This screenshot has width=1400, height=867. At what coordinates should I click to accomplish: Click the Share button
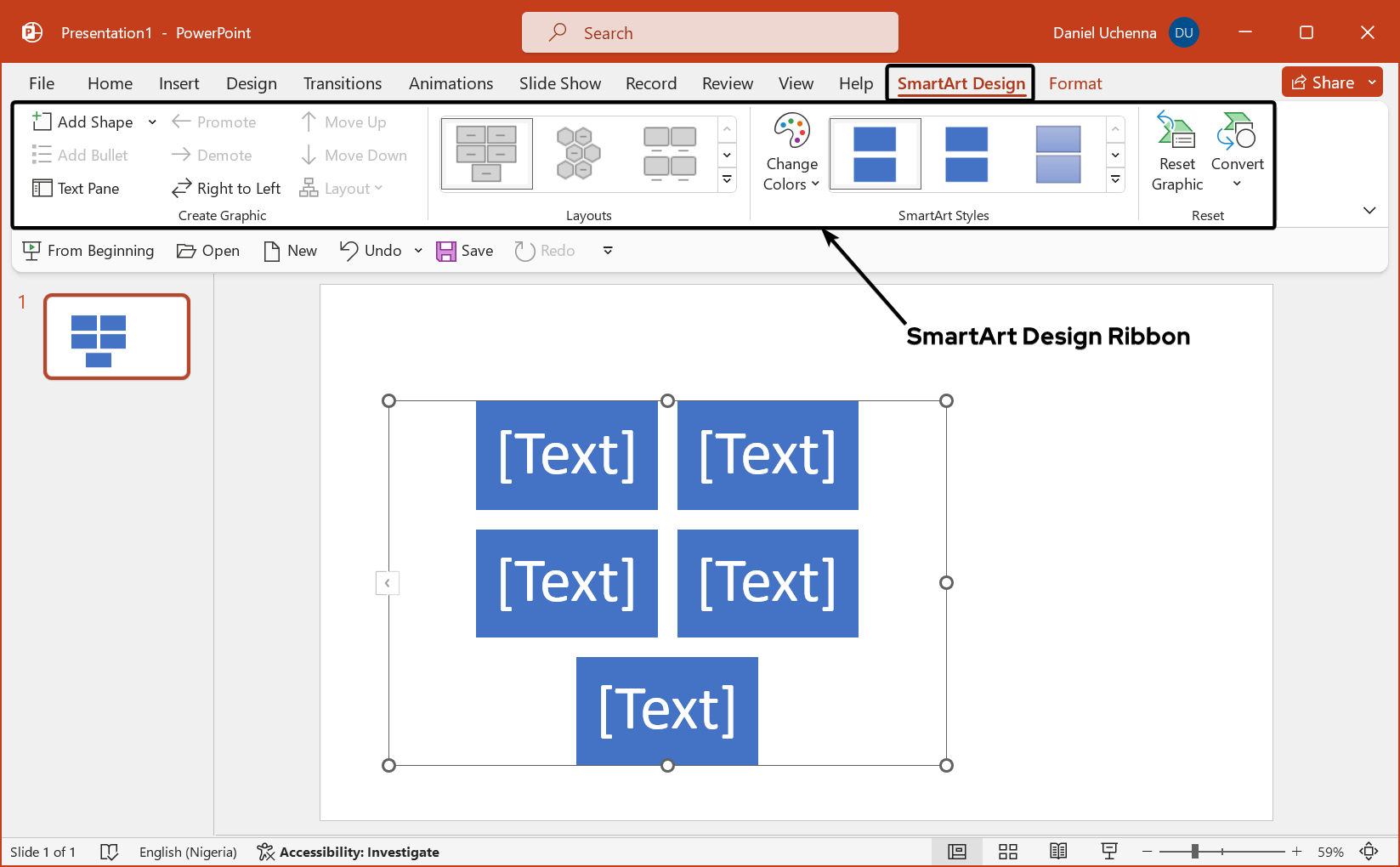[1323, 82]
